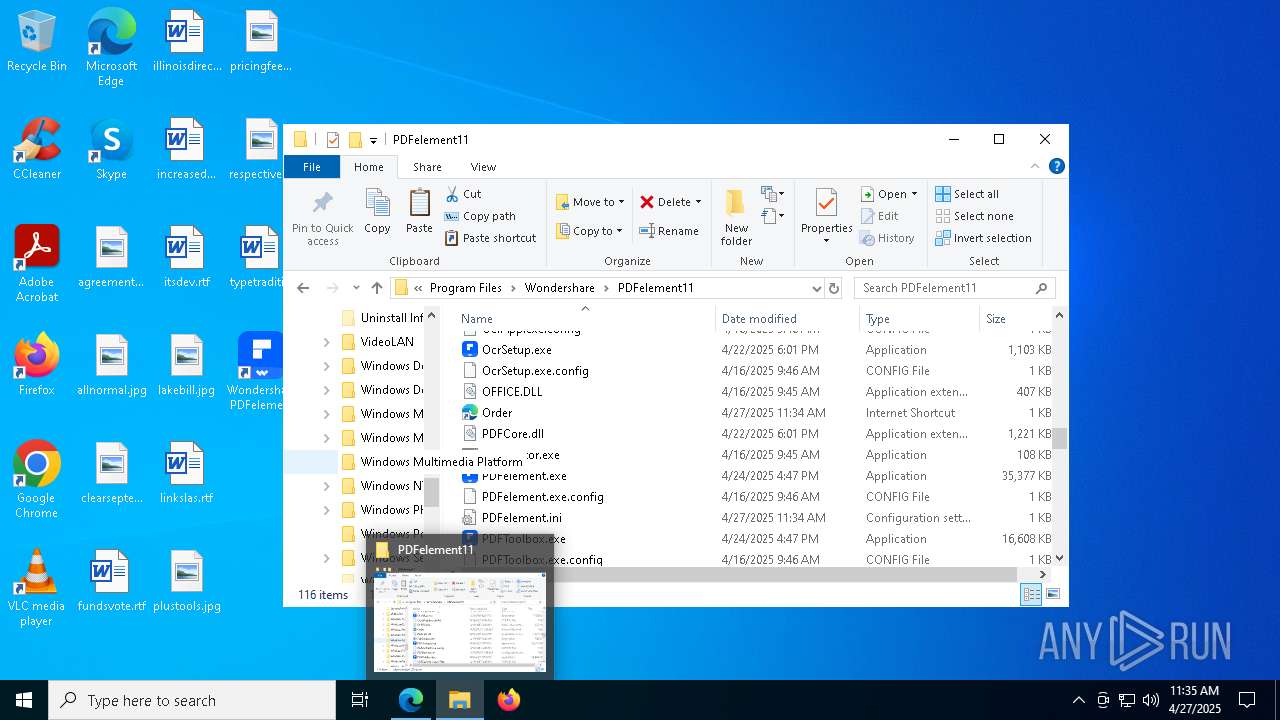The height and width of the screenshot is (720, 1280).
Task: Click the Cut scissors tool
Action: click(463, 194)
